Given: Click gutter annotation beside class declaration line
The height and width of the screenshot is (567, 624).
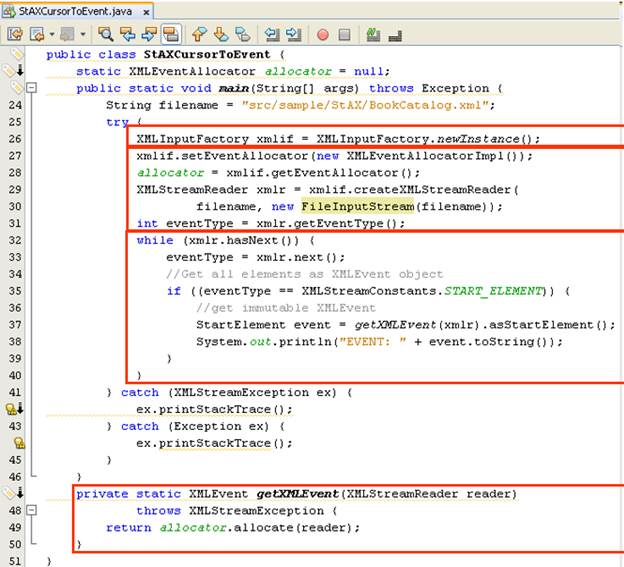Looking at the screenshot, I should (x=16, y=54).
